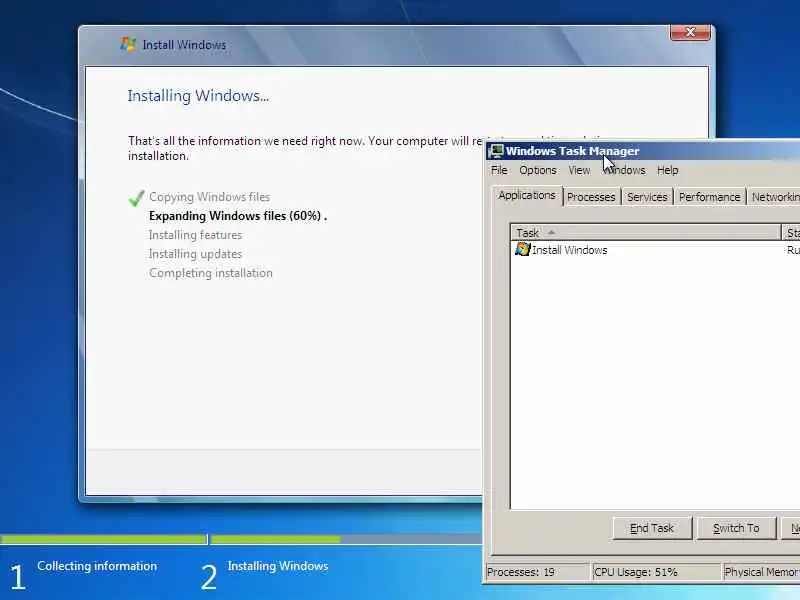Screen dimensions: 800x600
Task: Click the Installing Windows... heading
Action: 198,96
